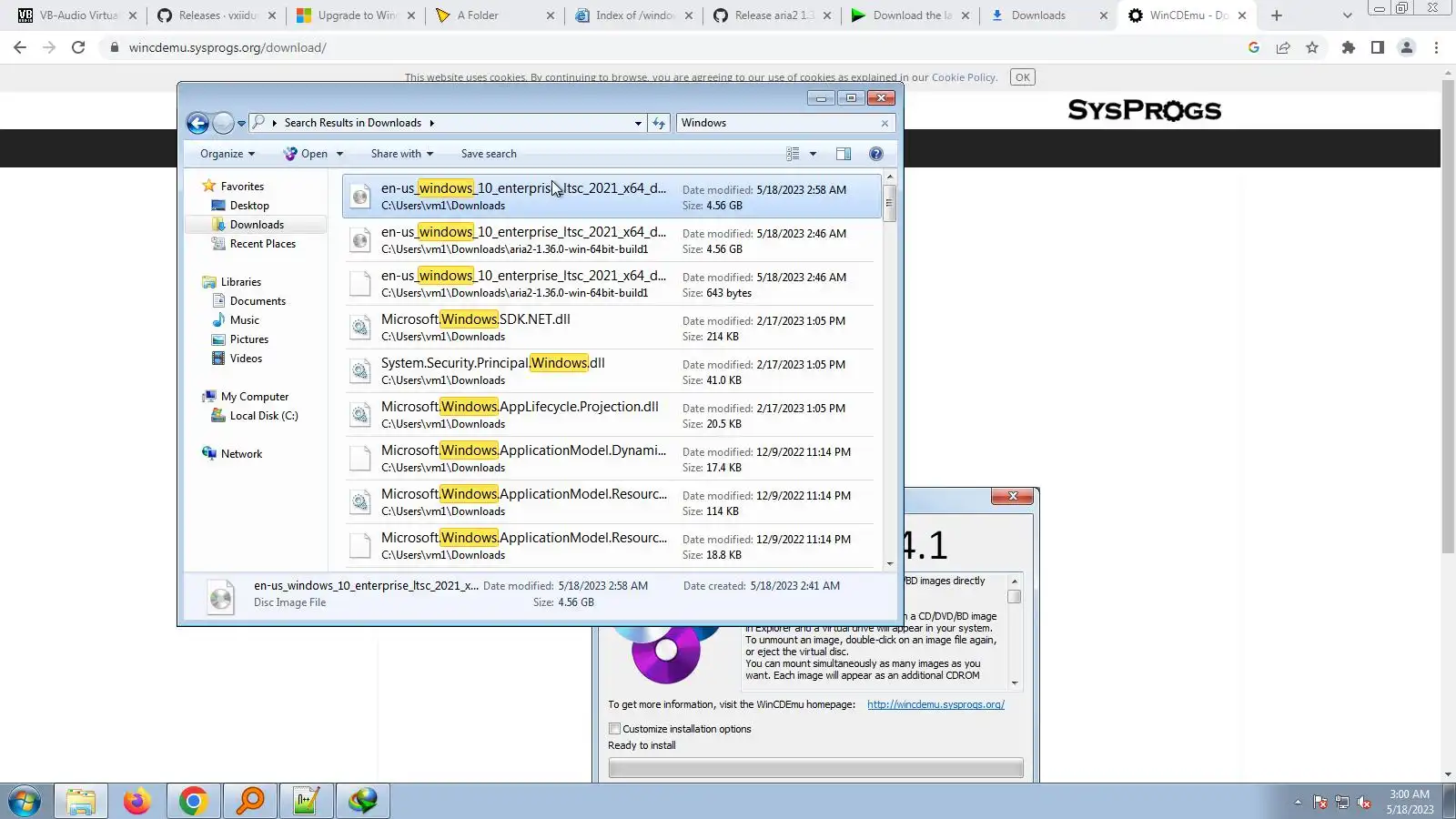Change the view with the view icon
This screenshot has height=819, width=1456.
tap(793, 154)
